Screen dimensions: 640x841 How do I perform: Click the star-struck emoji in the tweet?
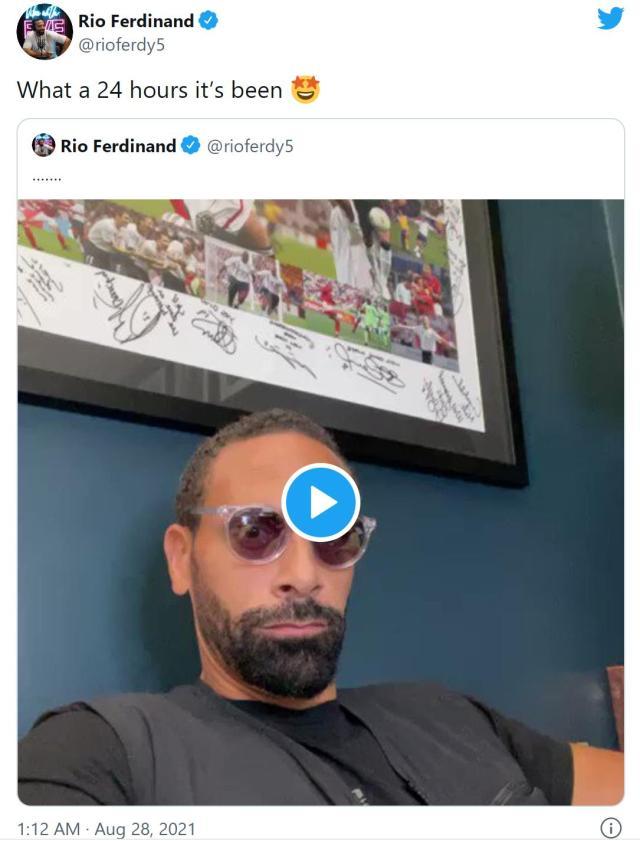tap(305, 89)
